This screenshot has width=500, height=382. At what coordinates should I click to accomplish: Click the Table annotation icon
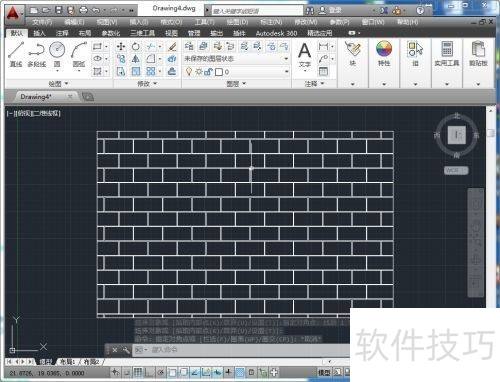pos(323,71)
